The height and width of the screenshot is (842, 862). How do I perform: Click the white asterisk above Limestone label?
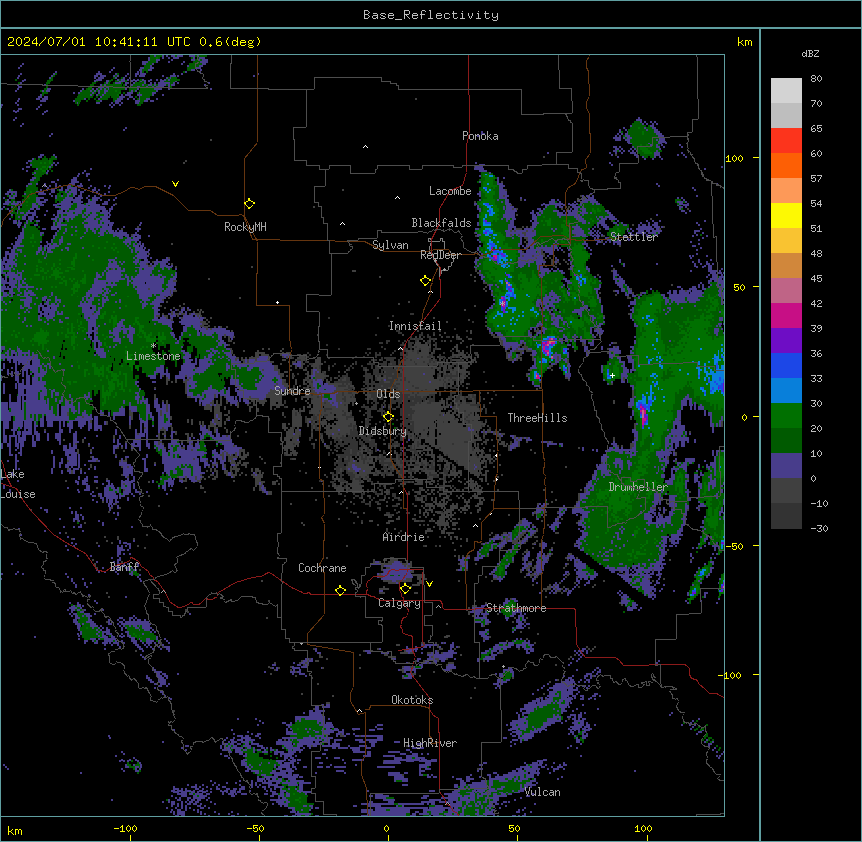(153, 346)
